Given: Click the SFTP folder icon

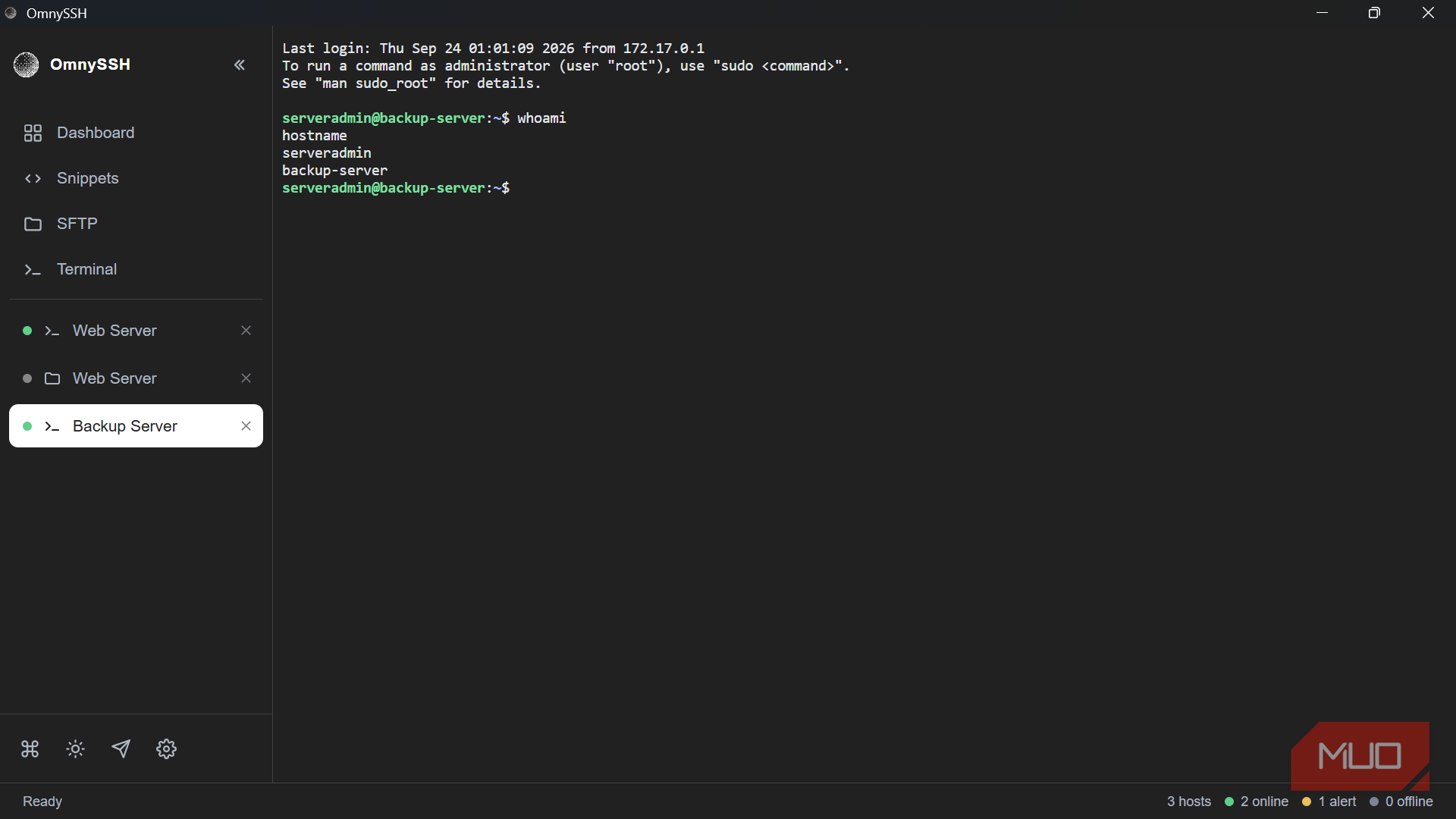Looking at the screenshot, I should coord(33,224).
